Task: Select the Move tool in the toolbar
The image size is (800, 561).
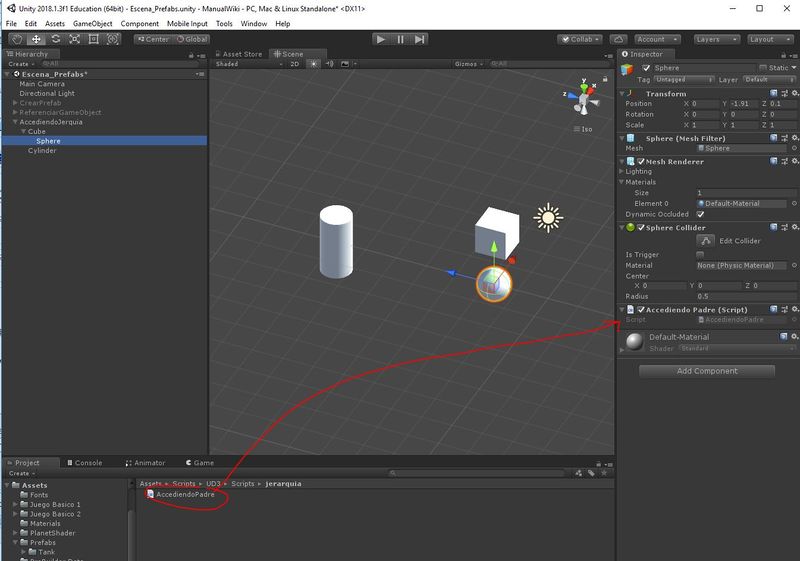Action: 36,39
